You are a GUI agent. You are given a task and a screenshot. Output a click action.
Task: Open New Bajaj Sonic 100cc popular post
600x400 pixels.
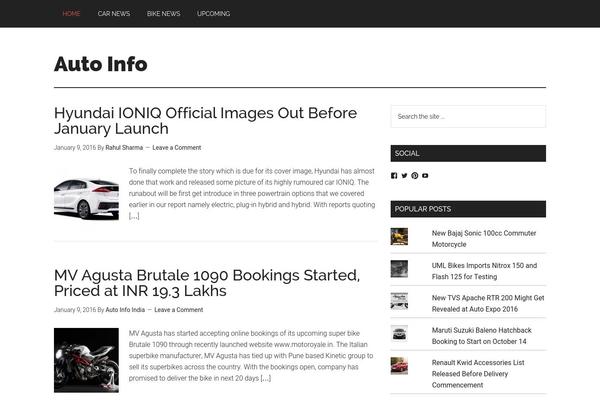484,239
